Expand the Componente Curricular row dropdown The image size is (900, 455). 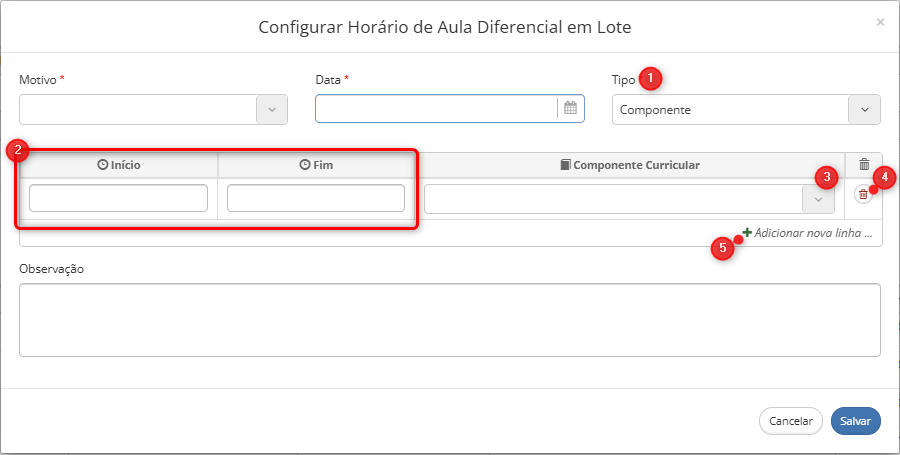tap(818, 199)
